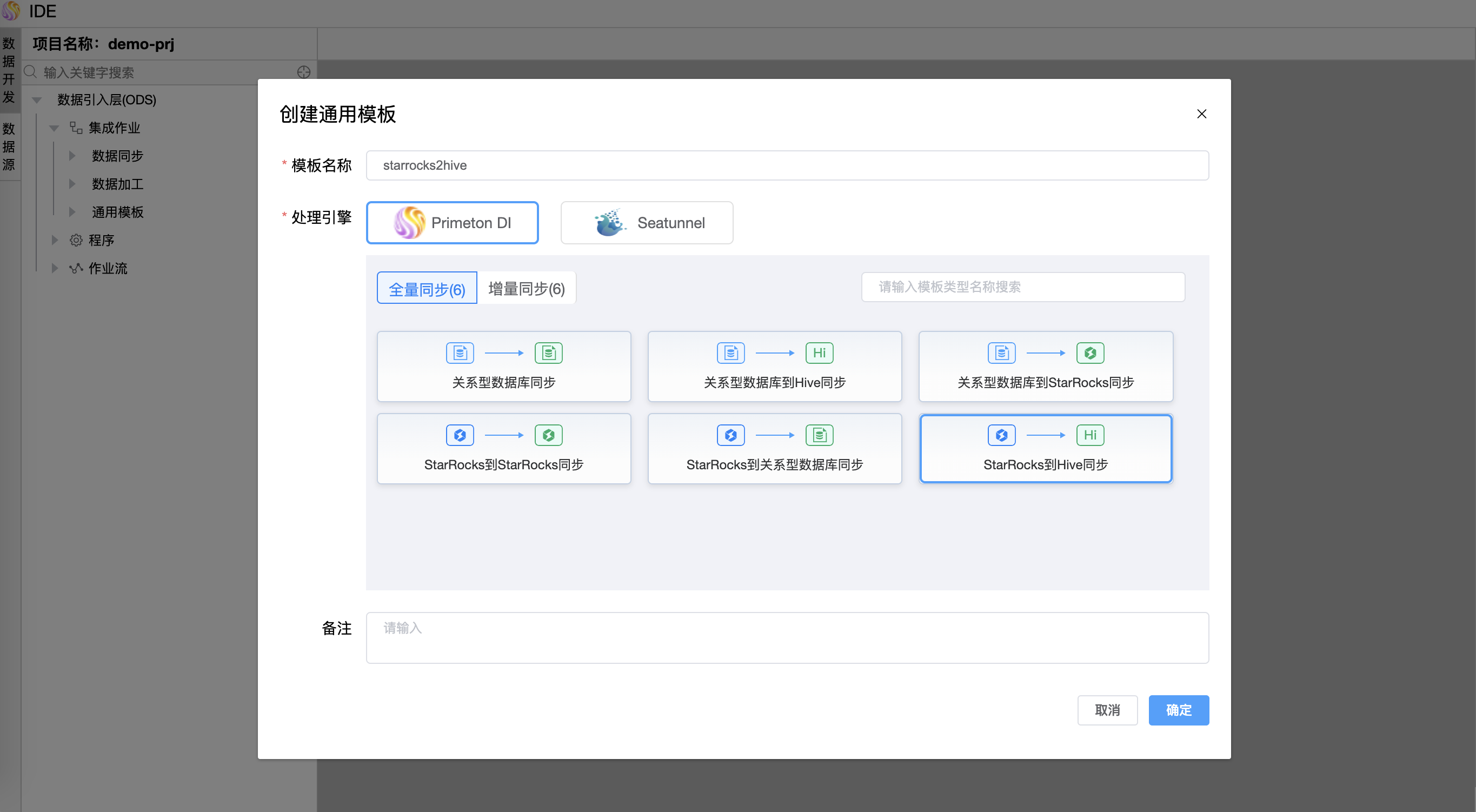Screen dimensions: 1476x812
Task: Click the Seatunnel logo icon
Action: [610, 222]
